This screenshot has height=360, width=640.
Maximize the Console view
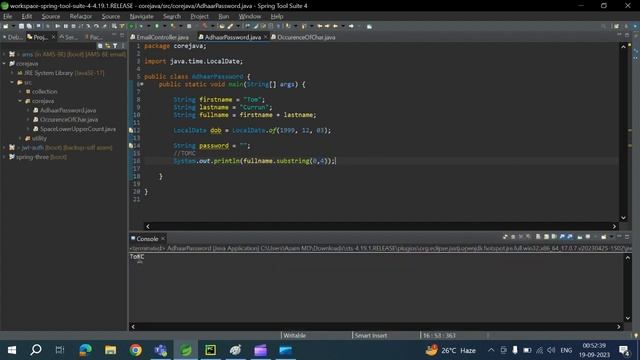click(x=627, y=237)
